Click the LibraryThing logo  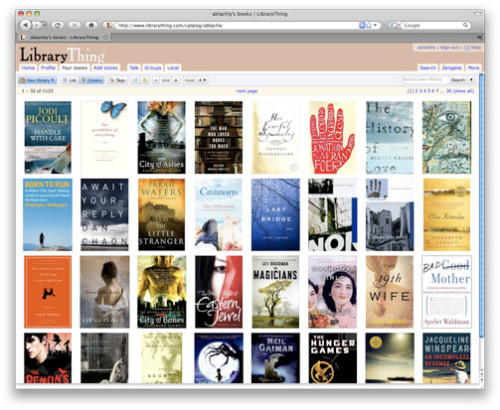pos(62,55)
